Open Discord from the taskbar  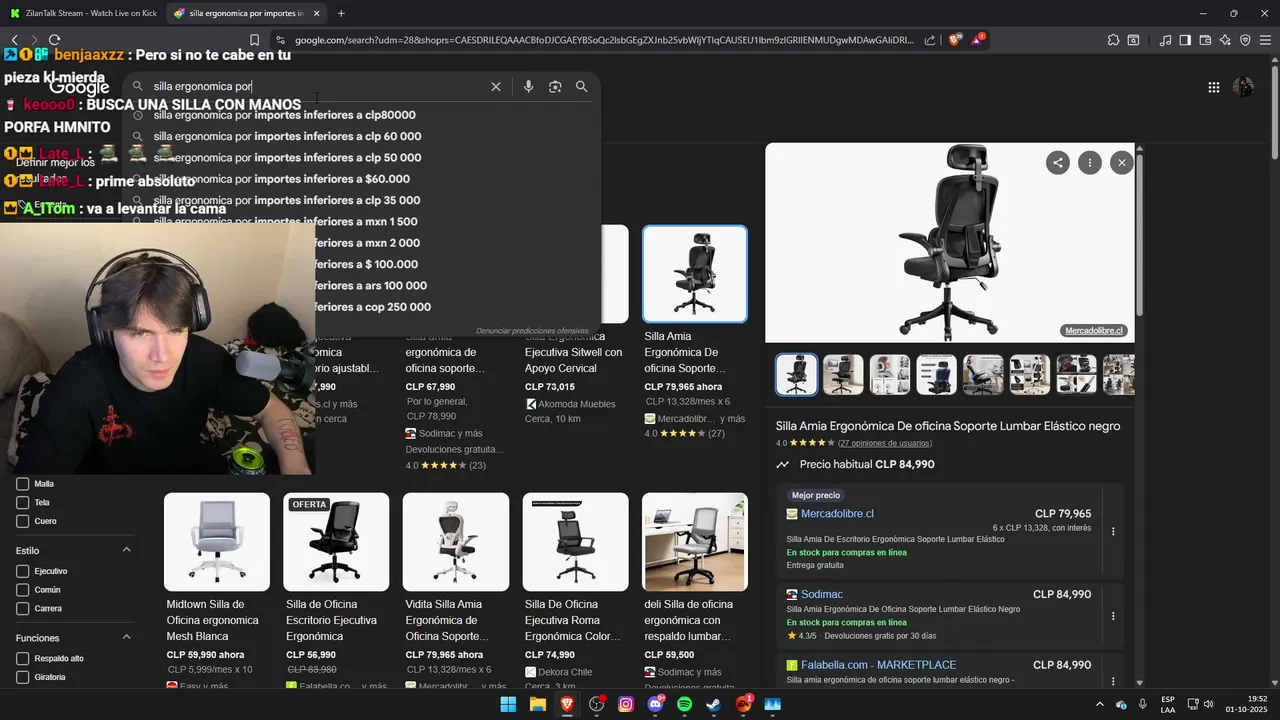[x=655, y=704]
